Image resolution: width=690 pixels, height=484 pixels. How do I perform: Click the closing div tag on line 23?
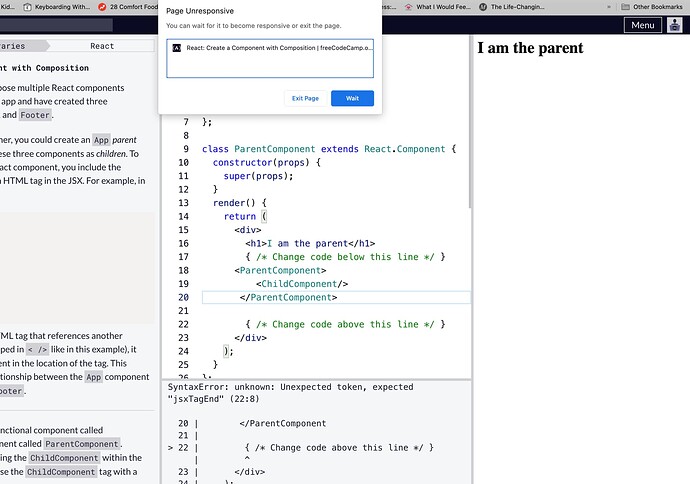coord(250,338)
